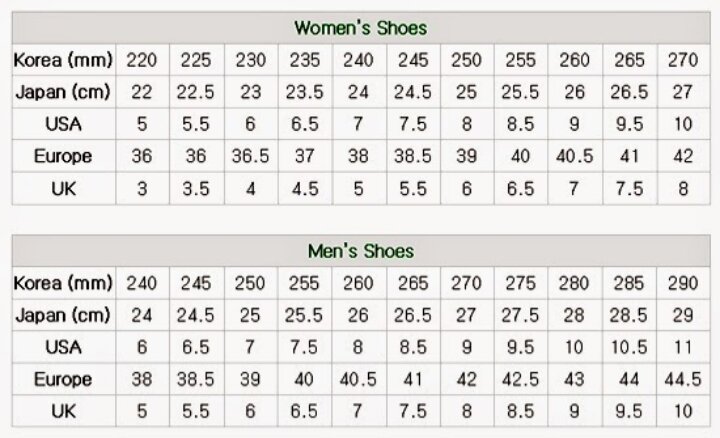The height and width of the screenshot is (438, 720).
Task: Click Europe size 42.5 in Men's table
Action: tap(521, 379)
